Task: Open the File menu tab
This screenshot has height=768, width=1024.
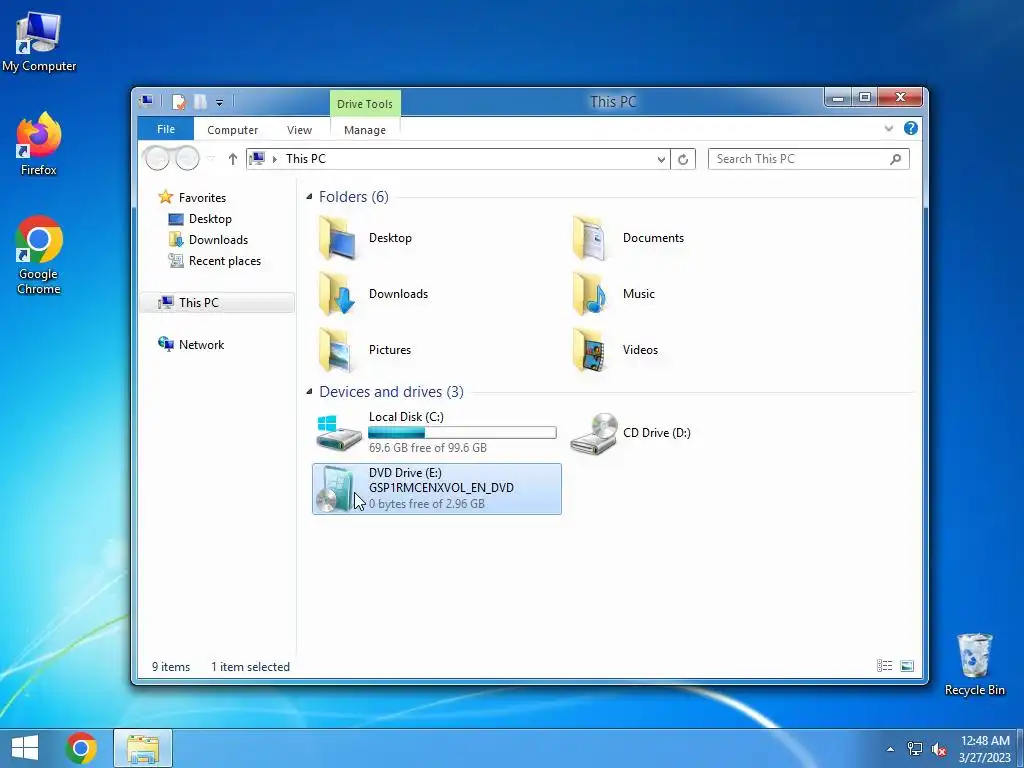Action: coord(166,129)
